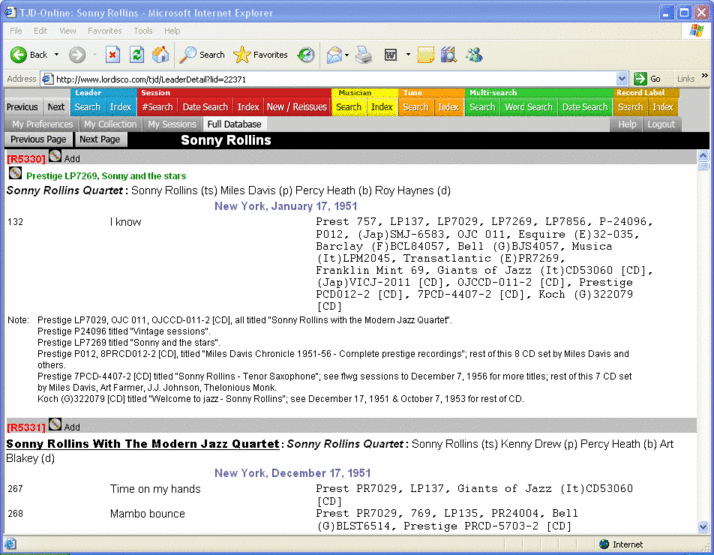Click the status bar page icon

[x=10, y=544]
